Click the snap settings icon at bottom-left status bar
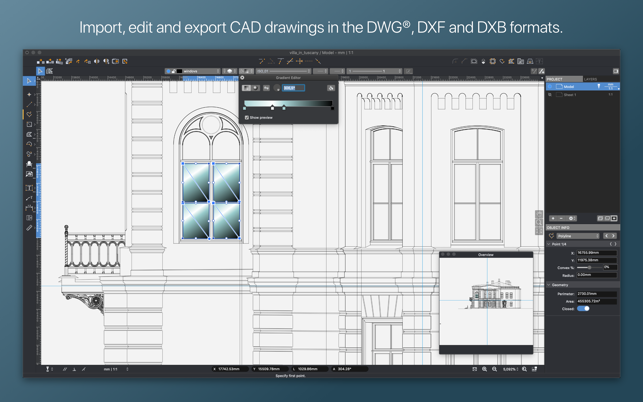Screen dimensions: 643x402 (48, 369)
